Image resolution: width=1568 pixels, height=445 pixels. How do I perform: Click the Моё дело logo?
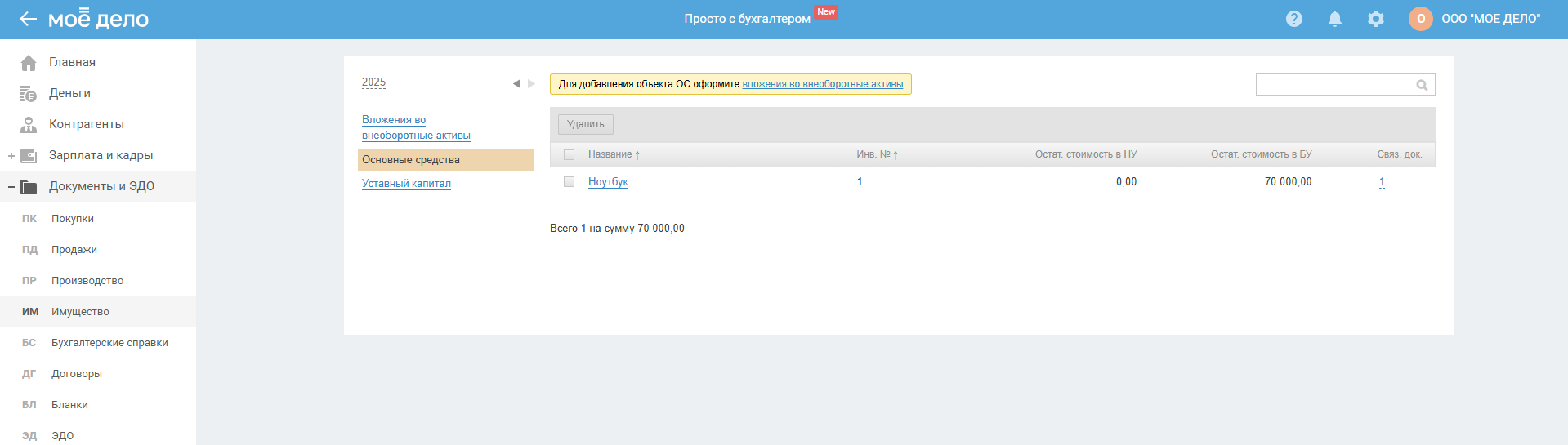click(98, 18)
